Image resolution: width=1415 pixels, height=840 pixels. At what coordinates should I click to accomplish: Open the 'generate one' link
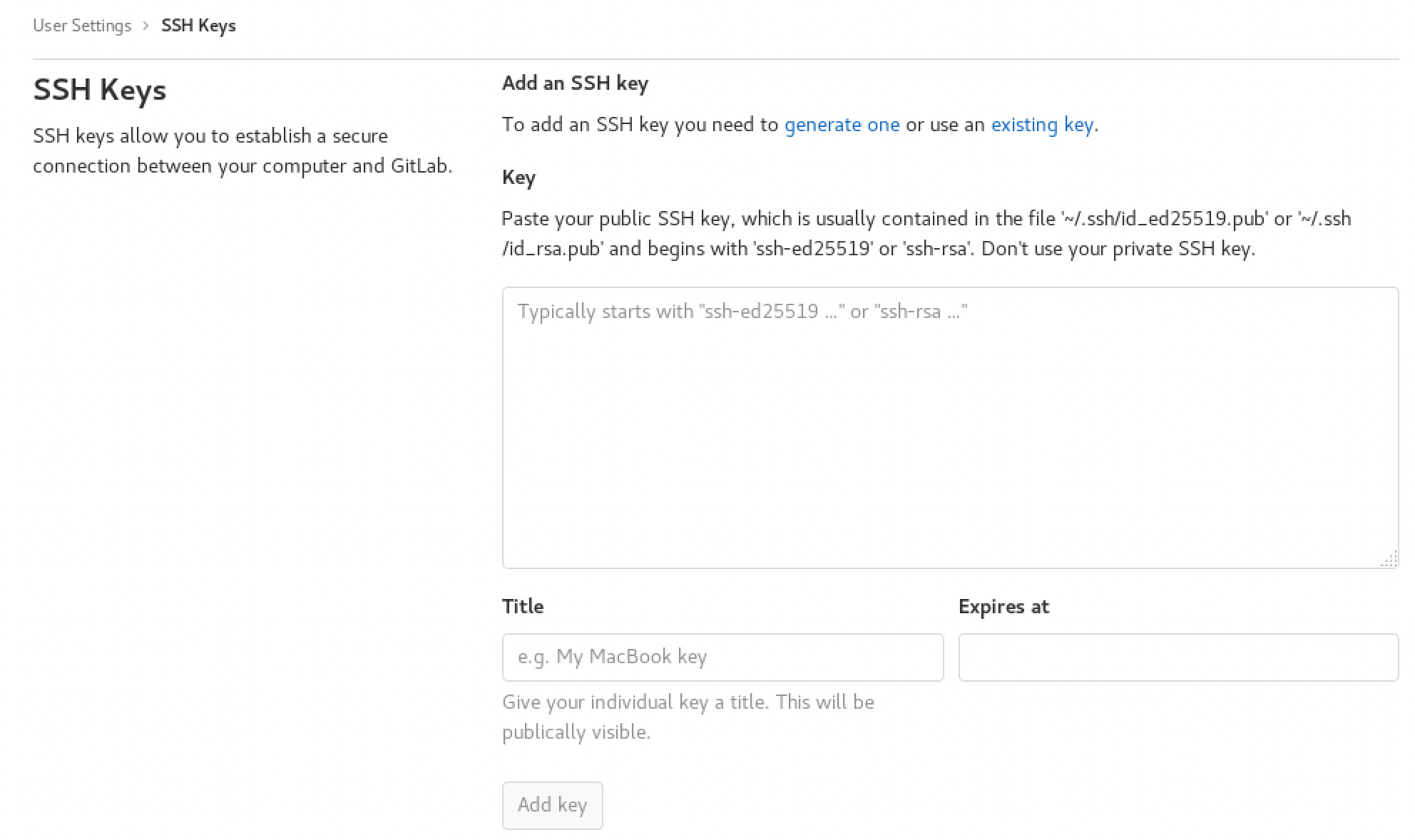pyautogui.click(x=842, y=125)
